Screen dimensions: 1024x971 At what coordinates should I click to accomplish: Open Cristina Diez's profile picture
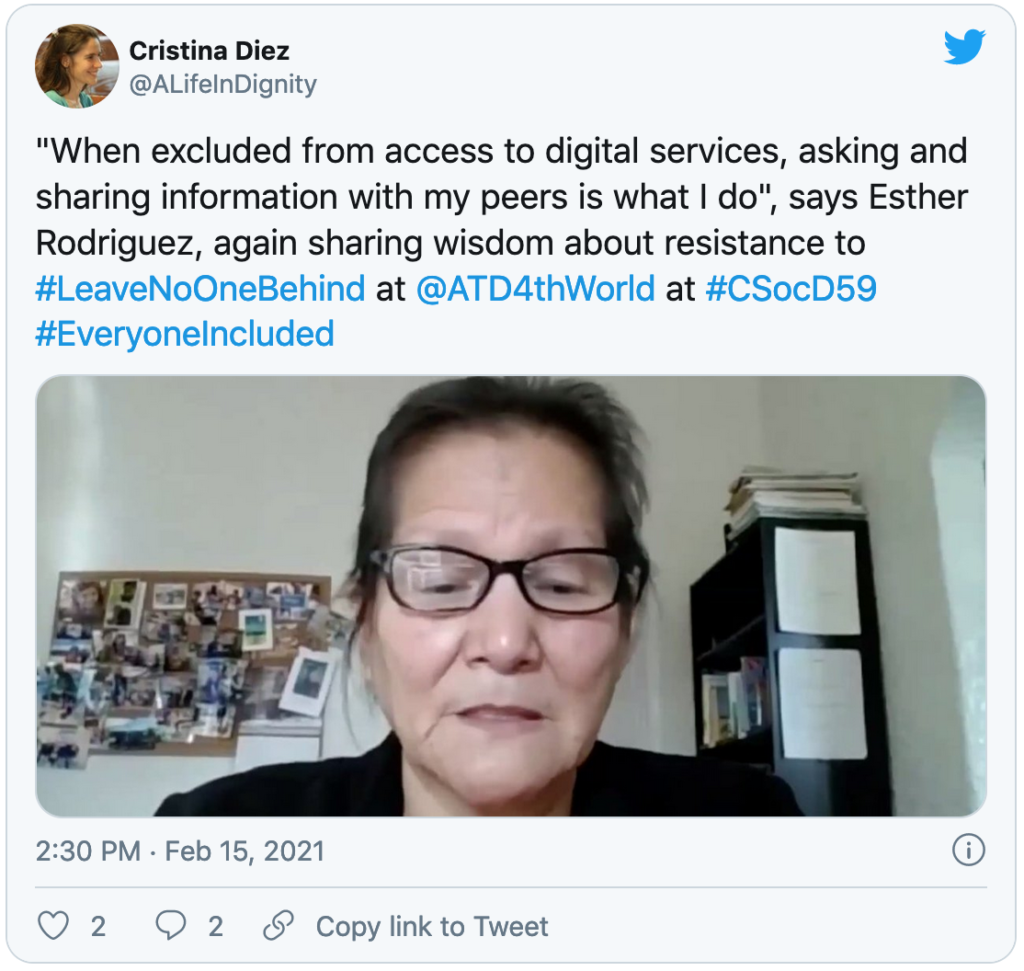[x=77, y=66]
